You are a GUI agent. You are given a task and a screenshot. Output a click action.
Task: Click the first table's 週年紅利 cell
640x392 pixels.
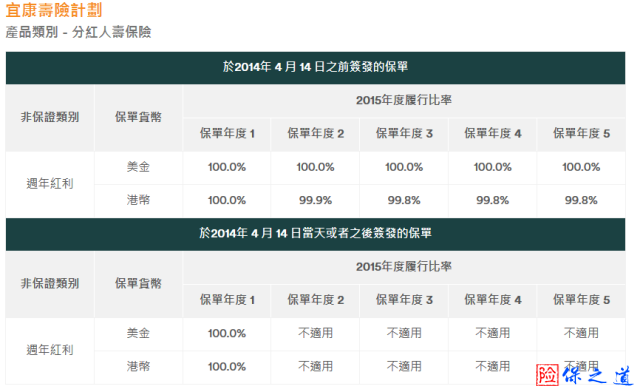tap(50, 184)
